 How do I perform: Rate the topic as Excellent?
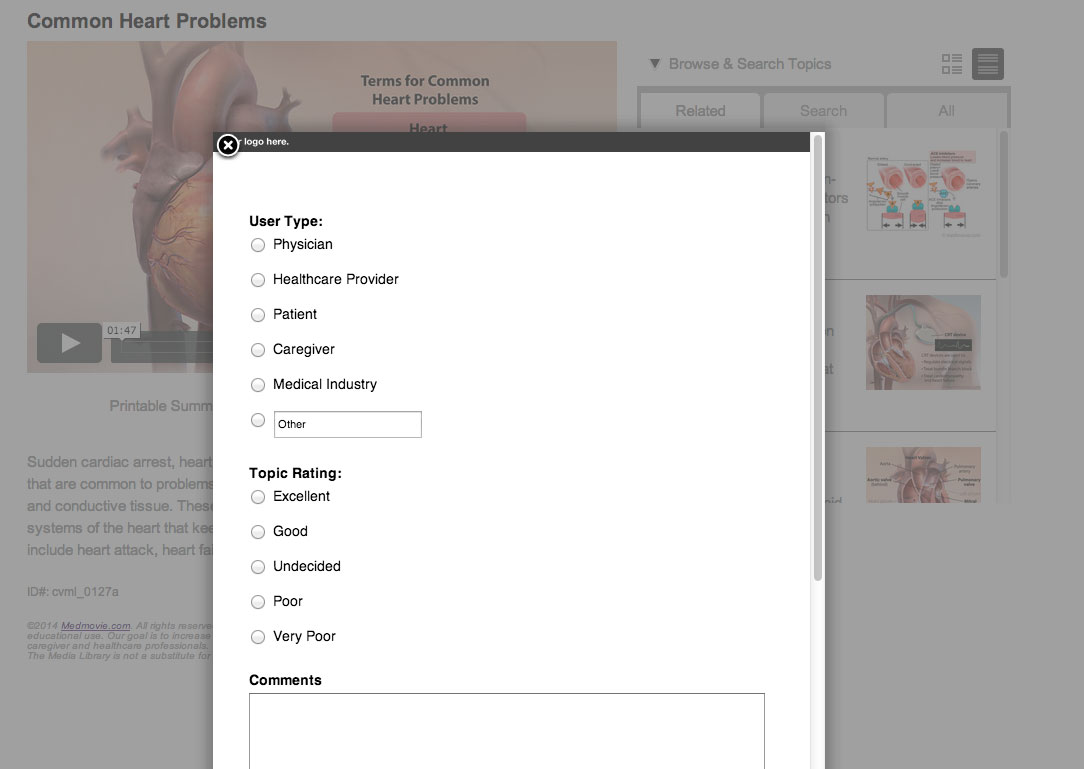coord(258,497)
